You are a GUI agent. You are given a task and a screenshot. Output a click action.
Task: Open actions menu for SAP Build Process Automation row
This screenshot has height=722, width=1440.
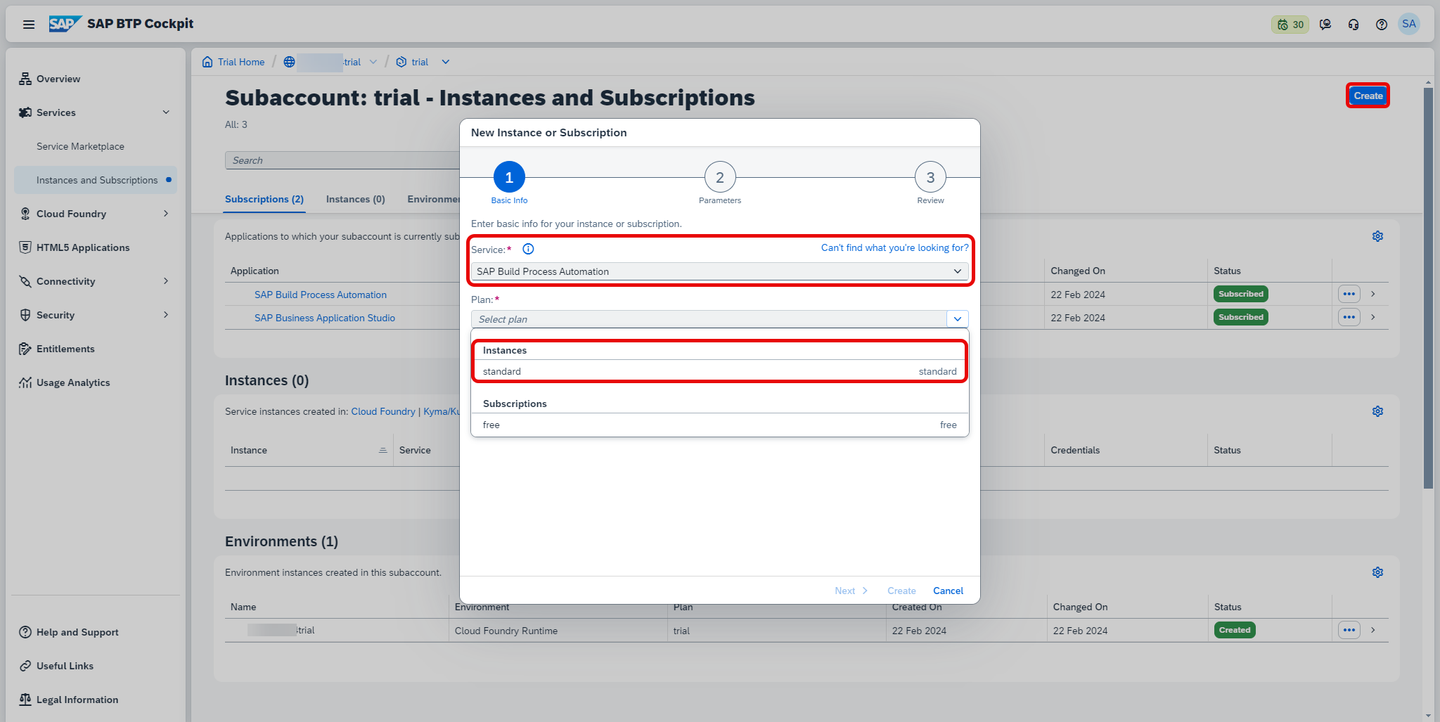1350,294
